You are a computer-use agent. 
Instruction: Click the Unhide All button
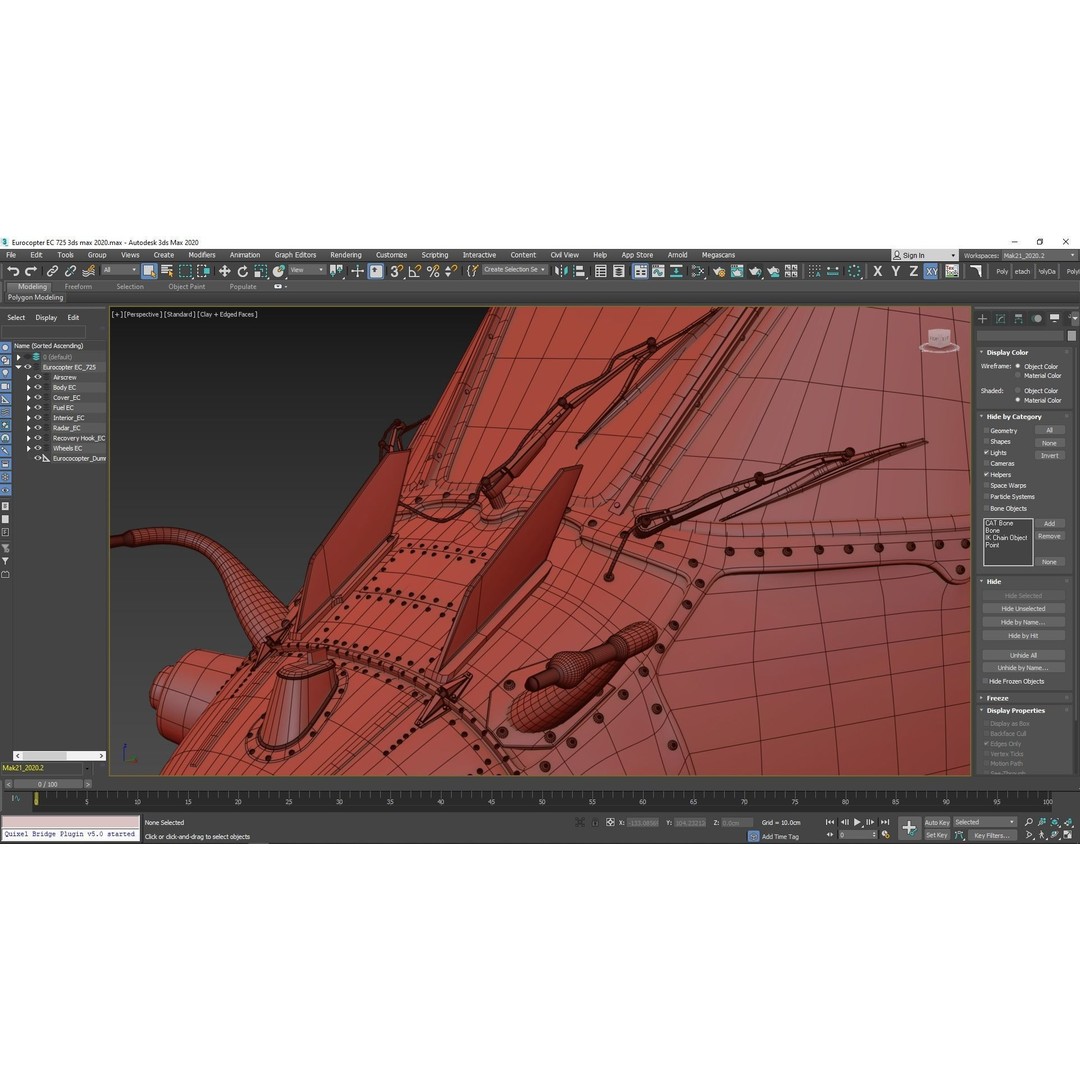click(x=1023, y=655)
